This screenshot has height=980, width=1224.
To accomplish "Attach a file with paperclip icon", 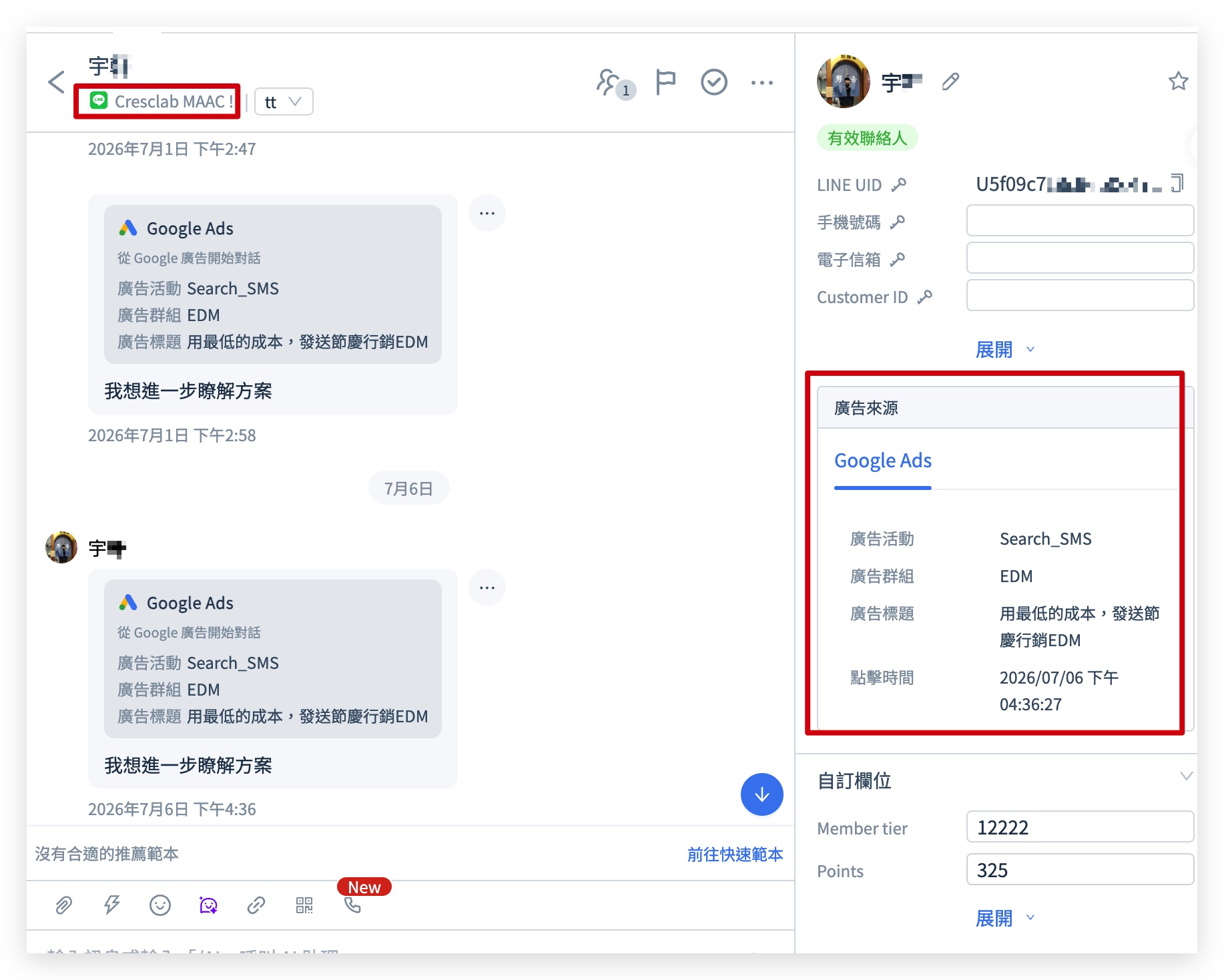I will pyautogui.click(x=63, y=905).
